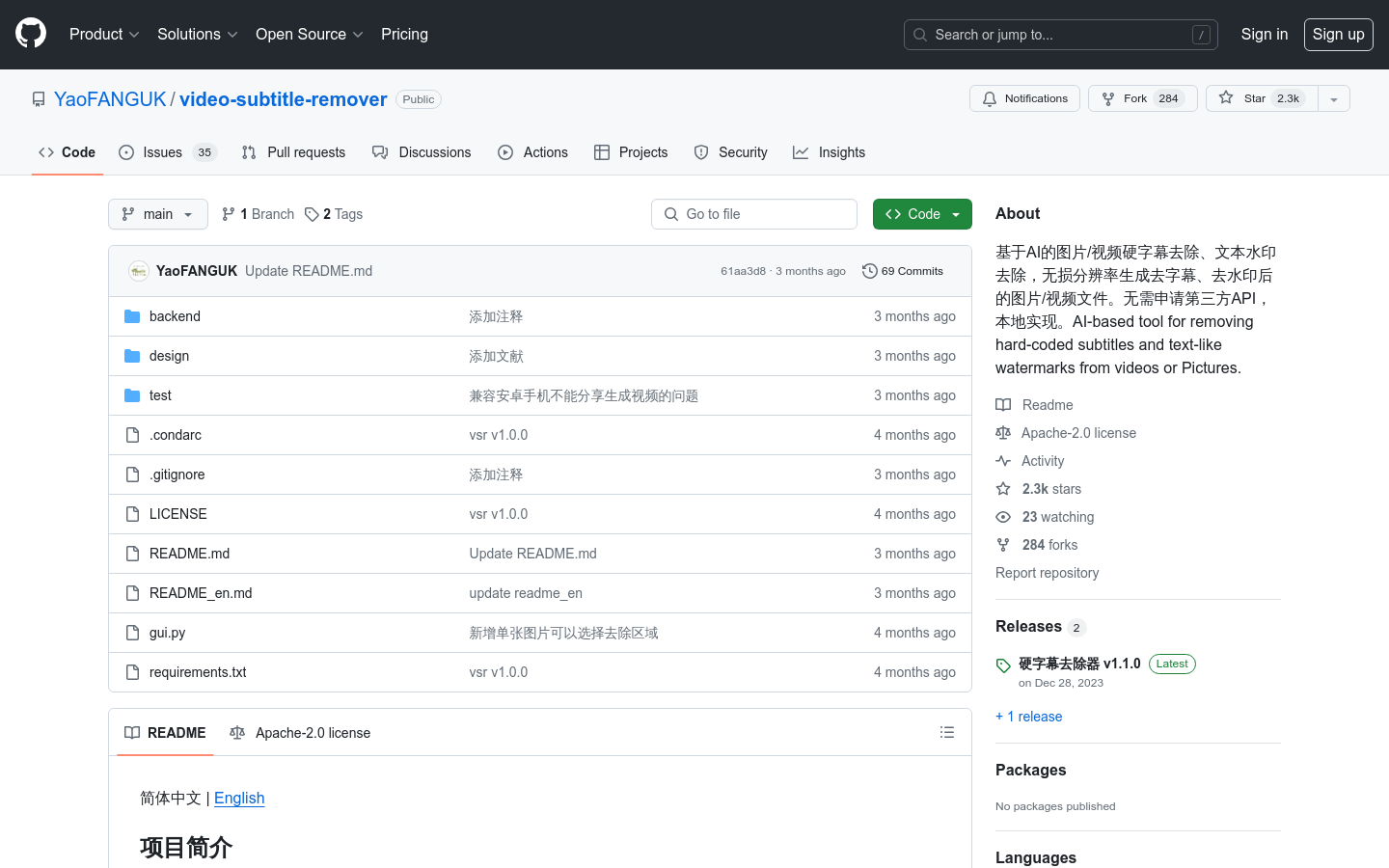Viewport: 1389px width, 868px height.
Task: Click the 'Update README.md' latest commit message
Action: pyautogui.click(x=309, y=271)
